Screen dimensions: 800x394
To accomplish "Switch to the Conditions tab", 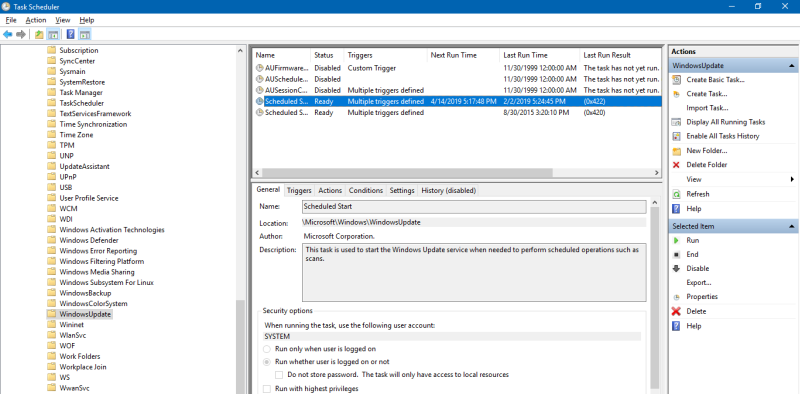I will [366, 190].
